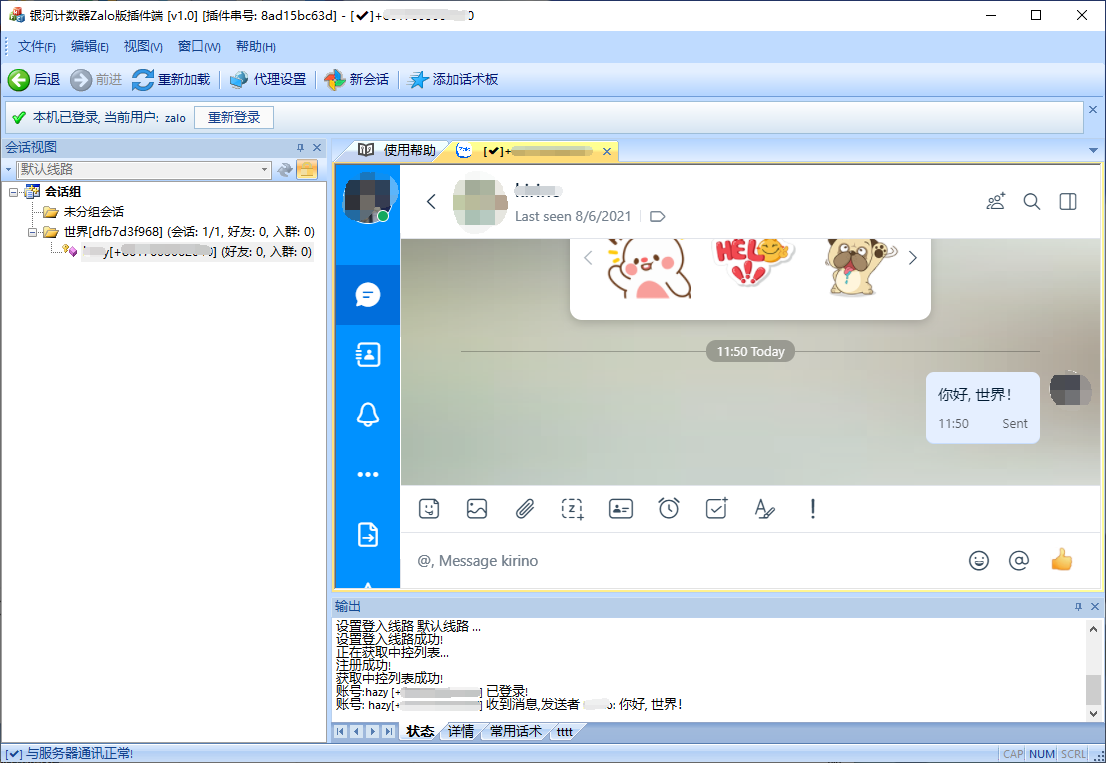This screenshot has height=763, width=1106.
Task: Click the send image icon
Action: pos(477,509)
